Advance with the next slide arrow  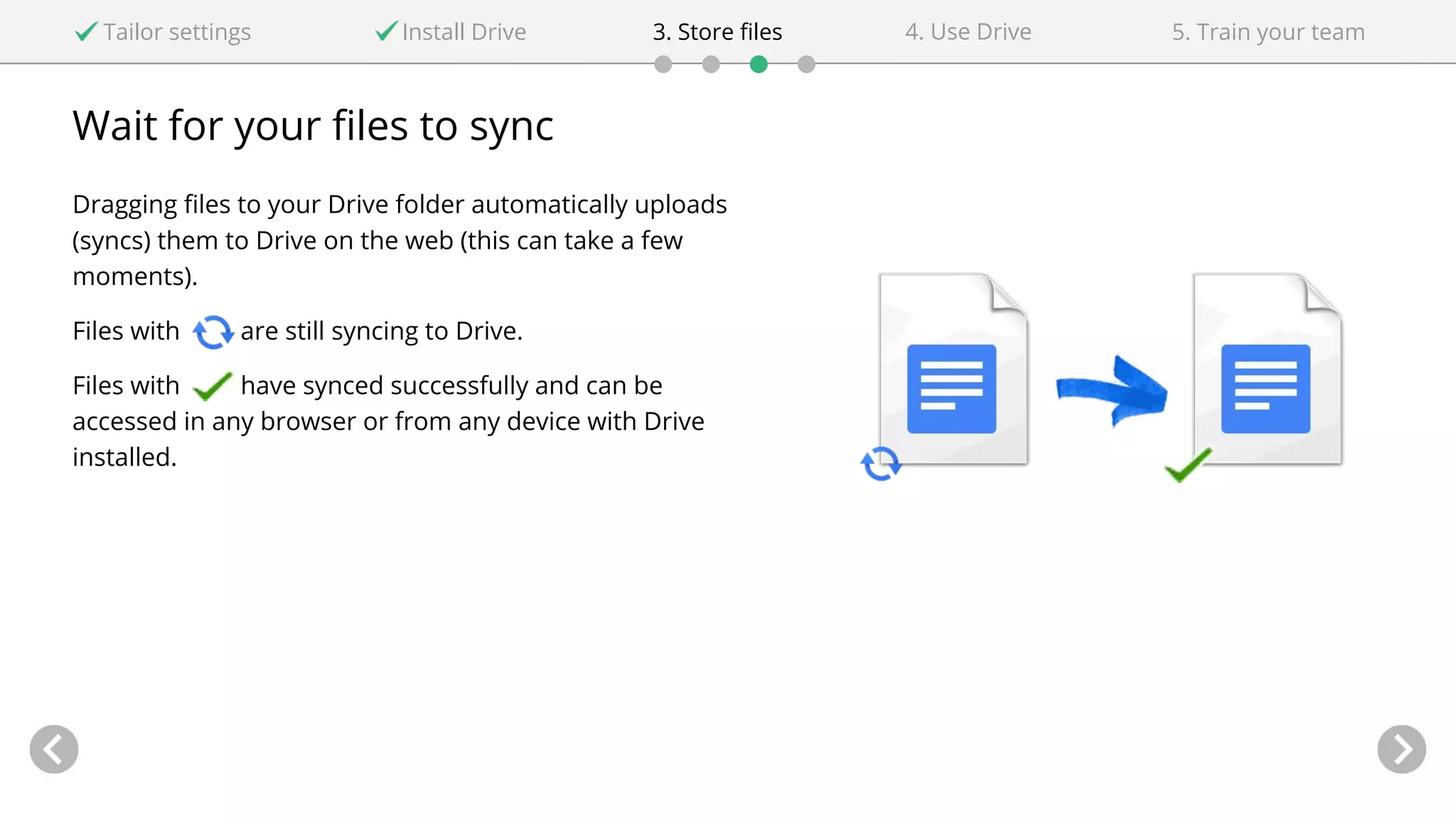[x=1401, y=749]
